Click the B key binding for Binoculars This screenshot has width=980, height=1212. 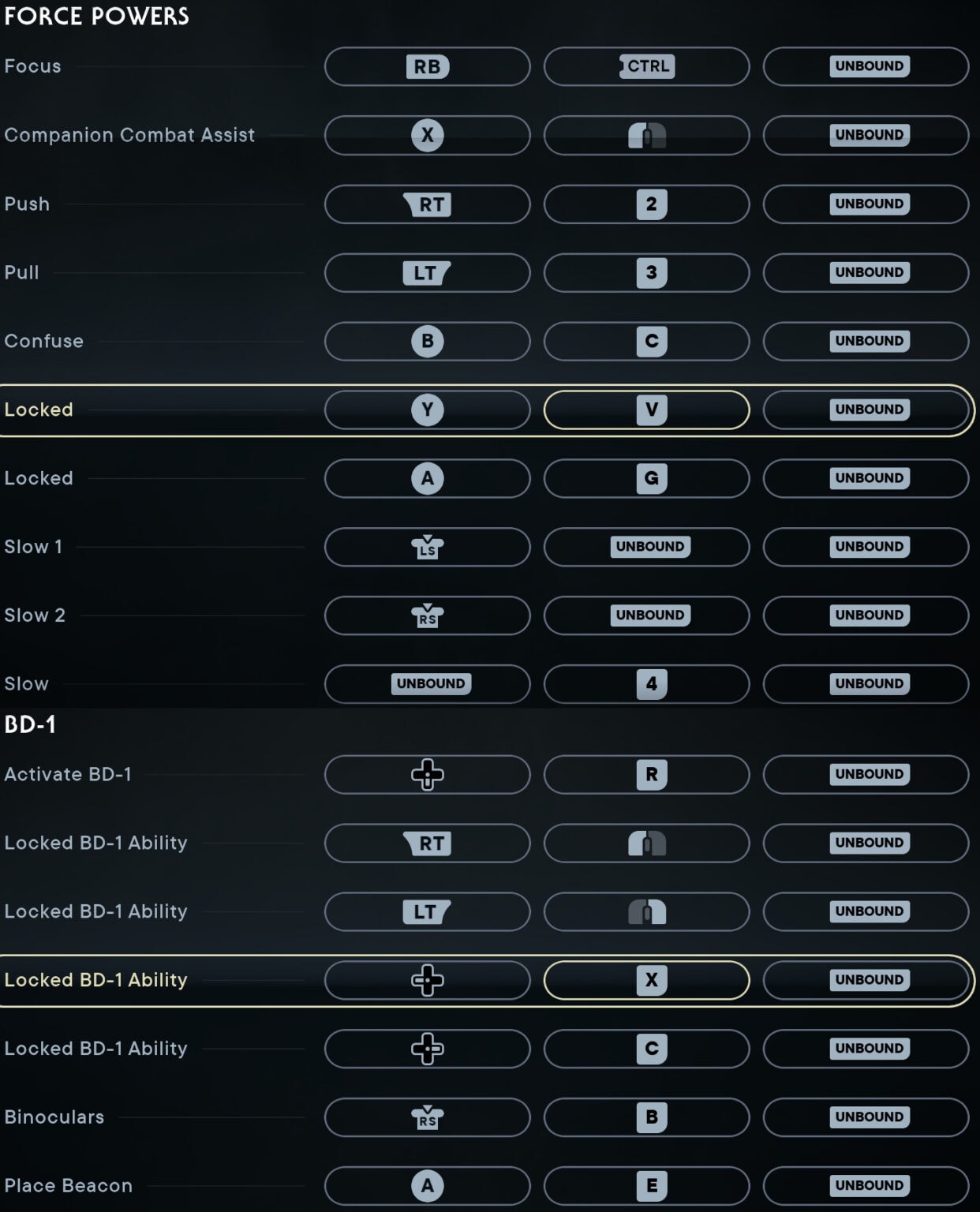point(646,1117)
